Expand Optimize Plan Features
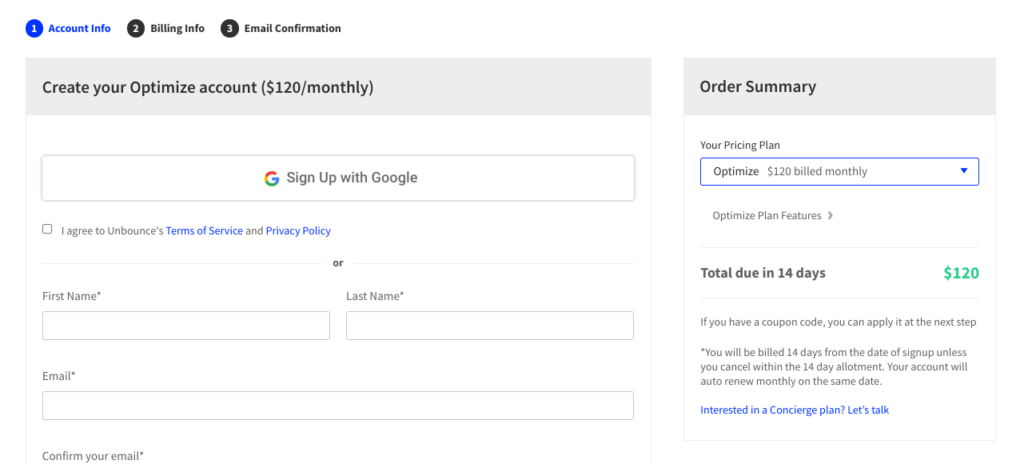The height and width of the screenshot is (464, 1024). coord(767,215)
